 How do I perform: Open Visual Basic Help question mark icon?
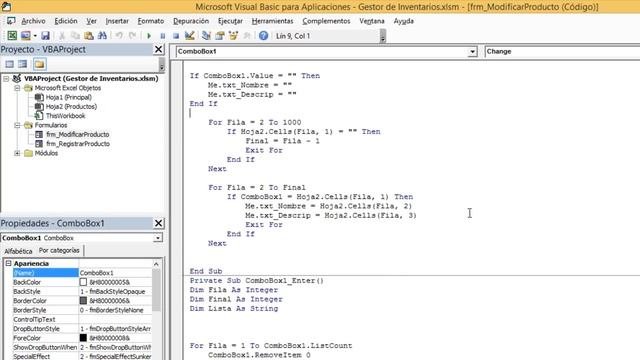[x=263, y=36]
